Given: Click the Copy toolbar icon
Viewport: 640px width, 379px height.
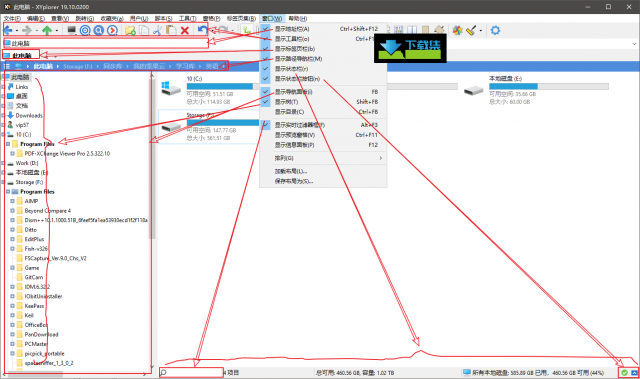Looking at the screenshot, I should click(144, 30).
